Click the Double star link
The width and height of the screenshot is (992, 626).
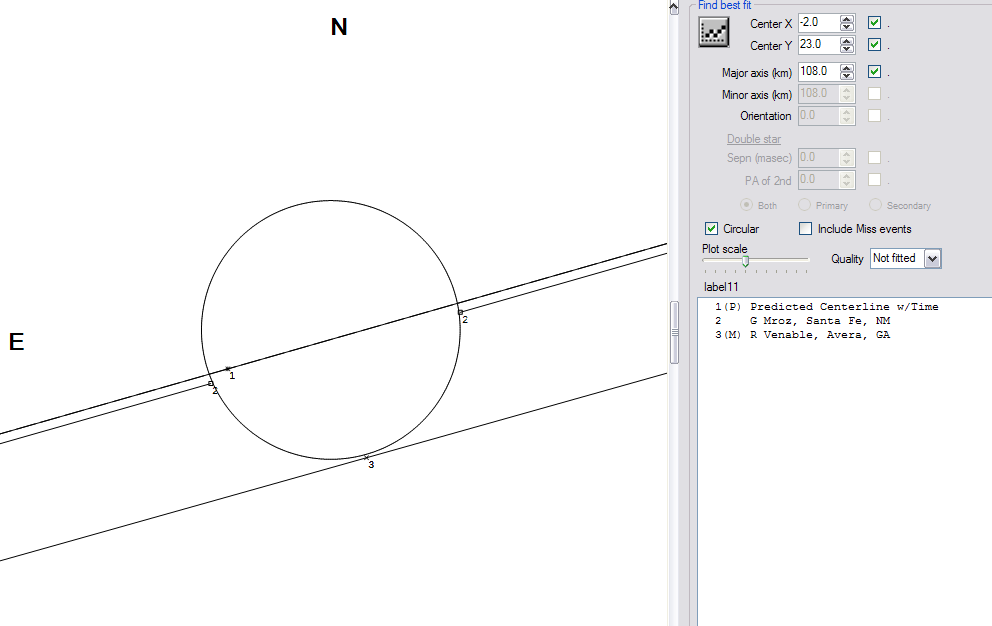[x=753, y=139]
